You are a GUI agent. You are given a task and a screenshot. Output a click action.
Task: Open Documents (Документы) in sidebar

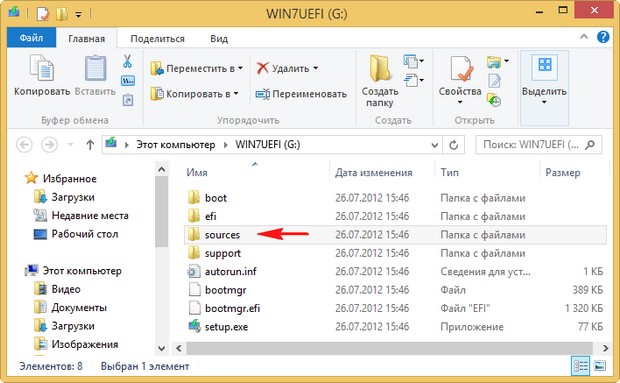coord(70,308)
